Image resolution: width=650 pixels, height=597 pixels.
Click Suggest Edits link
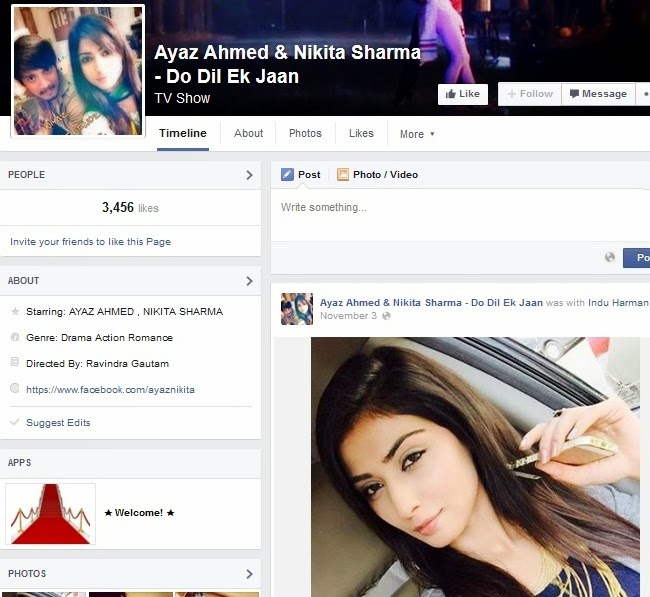click(58, 422)
